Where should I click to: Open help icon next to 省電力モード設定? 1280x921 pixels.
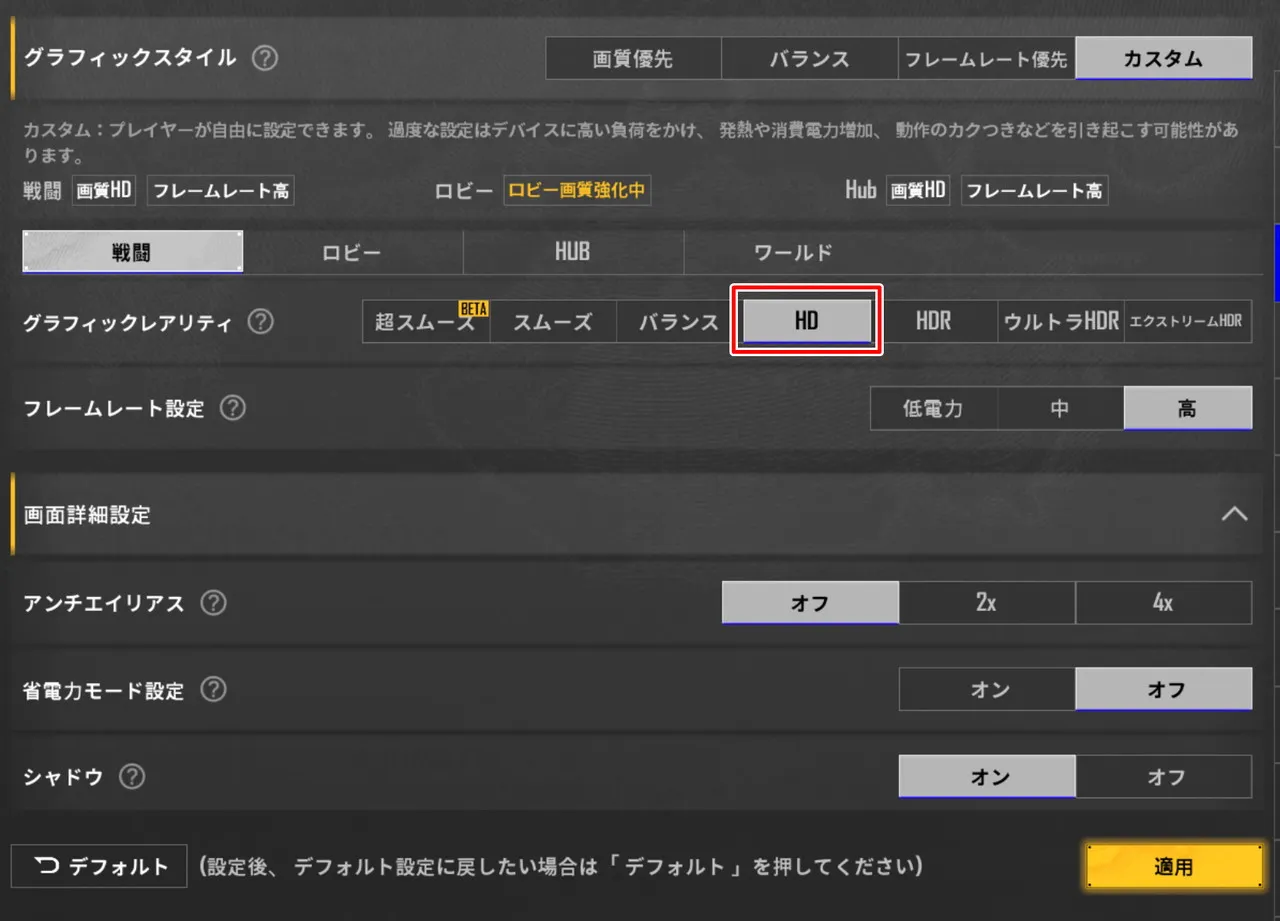coord(213,690)
